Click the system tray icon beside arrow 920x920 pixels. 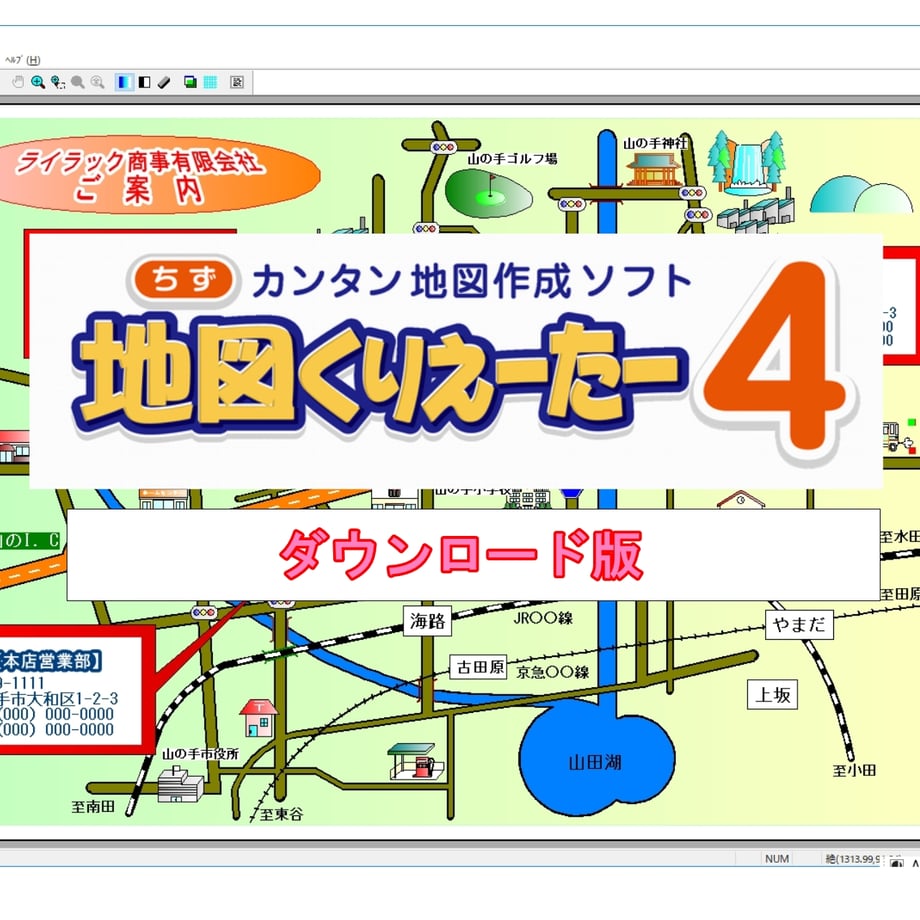896,862
